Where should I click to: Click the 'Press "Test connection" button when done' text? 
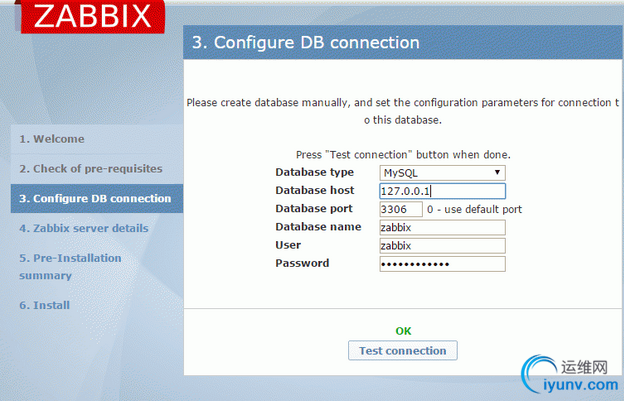tap(403, 155)
